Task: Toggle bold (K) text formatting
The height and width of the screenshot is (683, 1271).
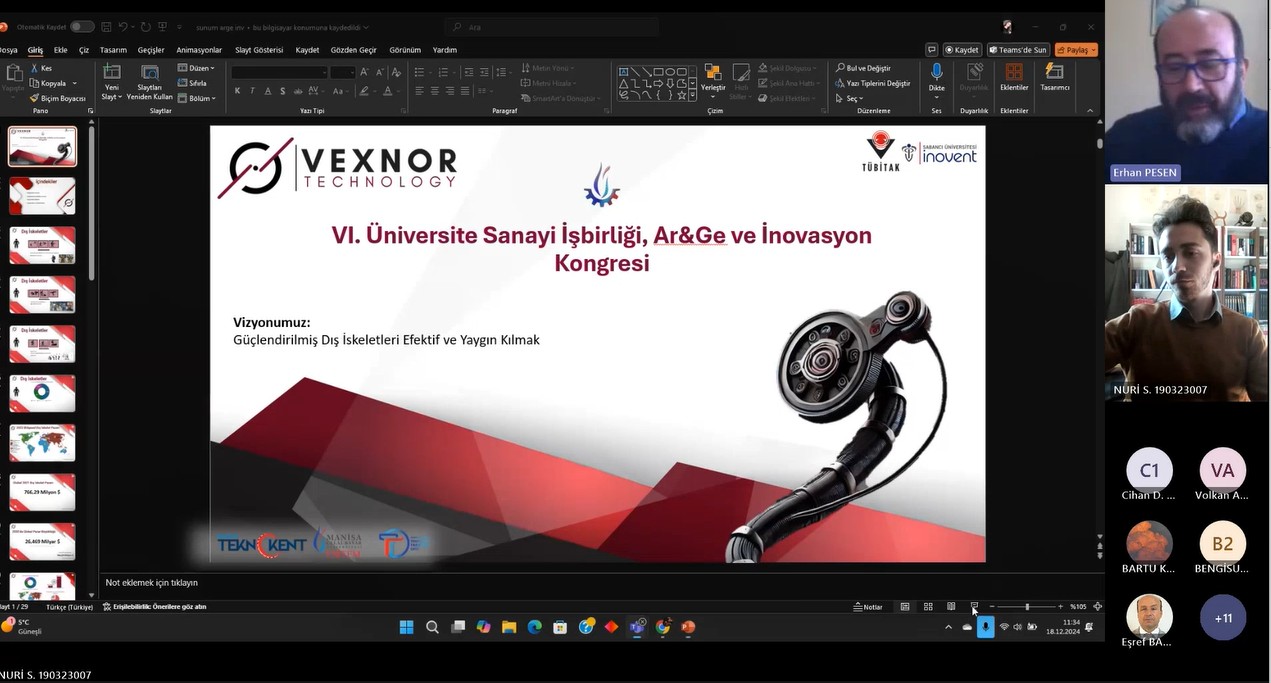Action: [237, 91]
